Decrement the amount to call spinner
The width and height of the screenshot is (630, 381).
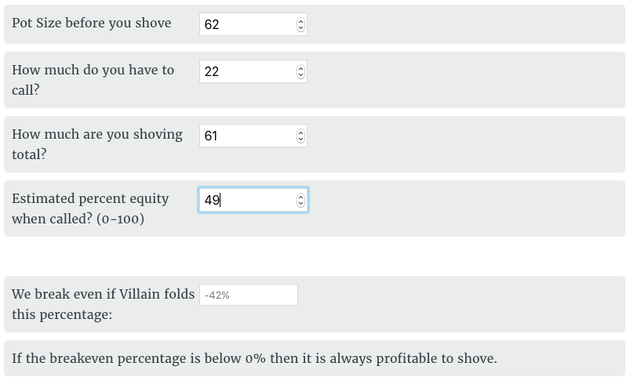click(x=301, y=75)
